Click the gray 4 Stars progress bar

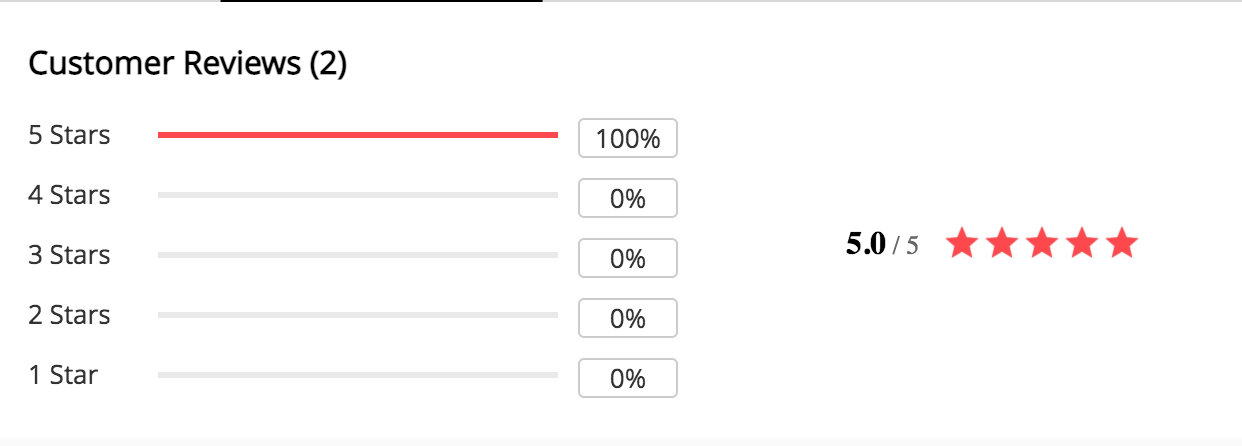[x=358, y=195]
